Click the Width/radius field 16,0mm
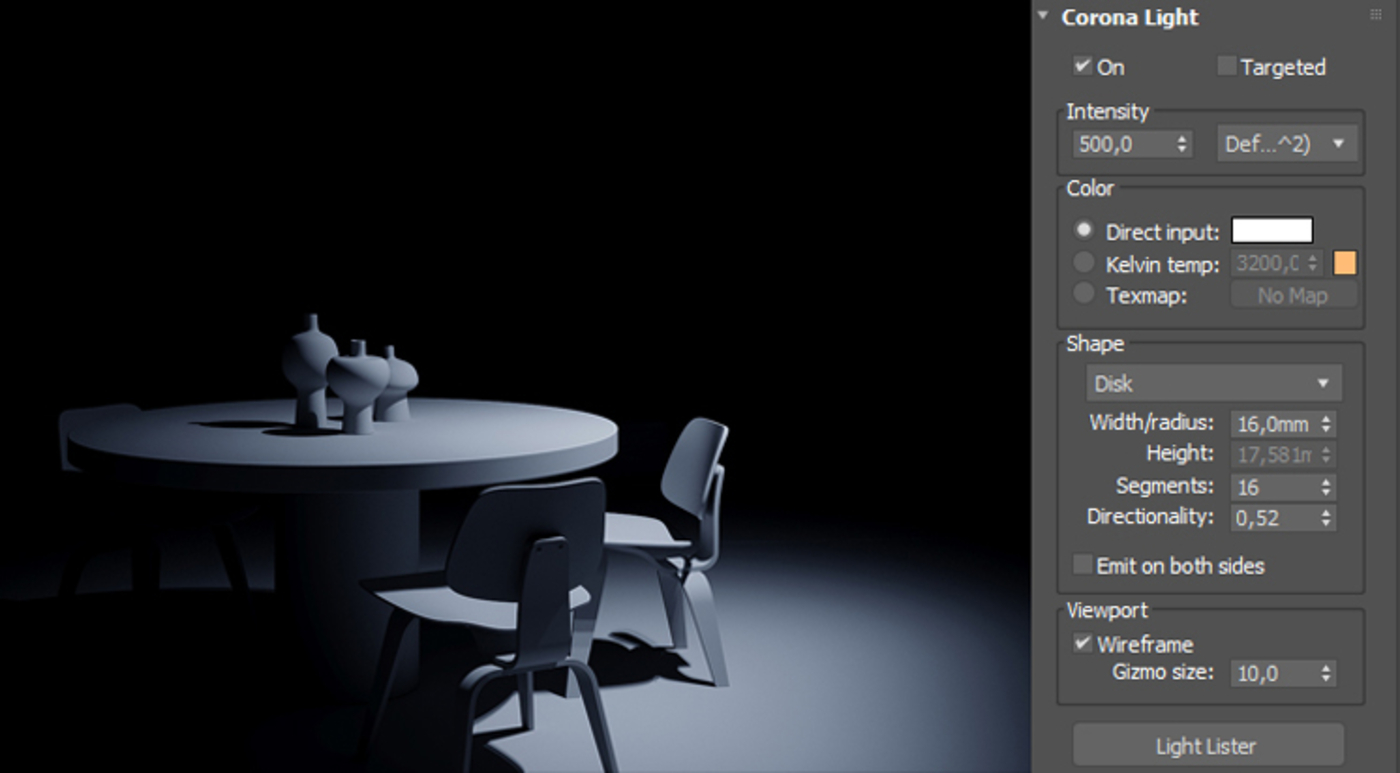 [x=1274, y=424]
